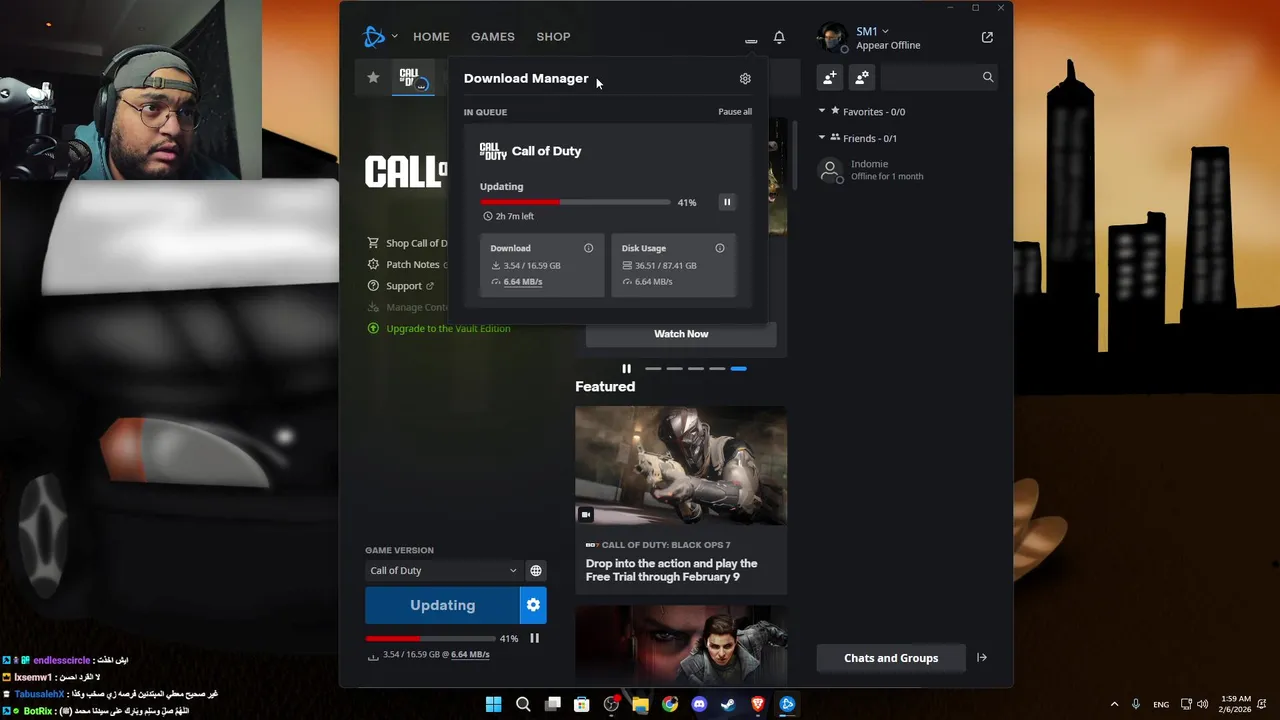
Task: Open Support link
Action: click(x=401, y=286)
